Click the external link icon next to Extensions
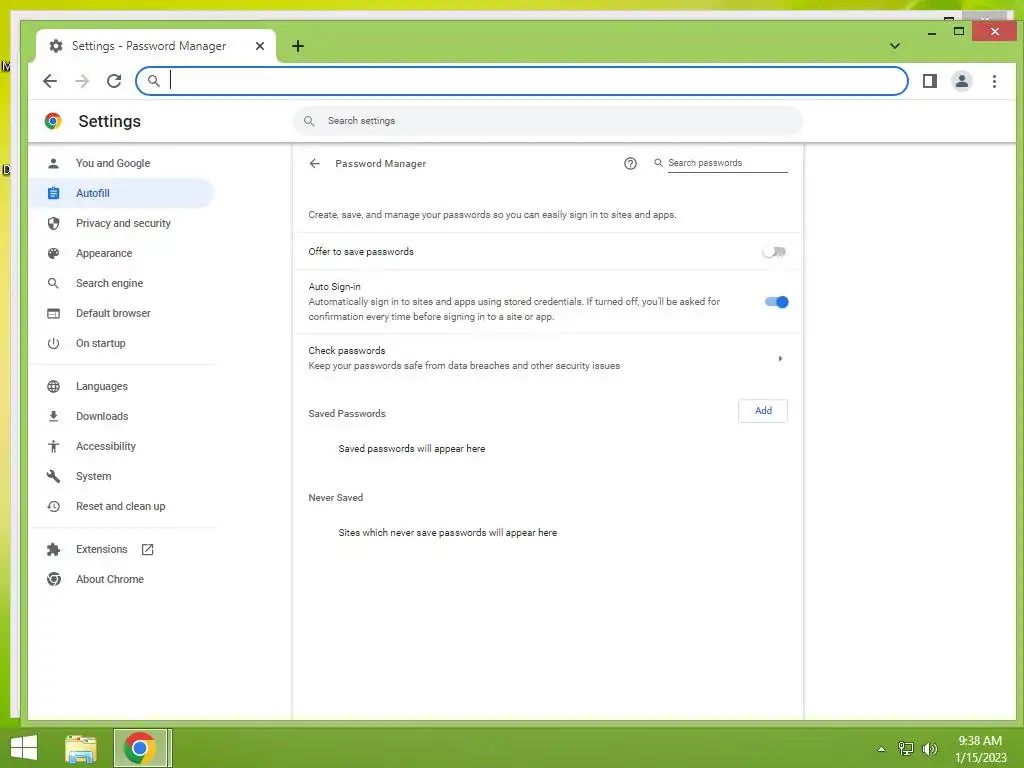 [148, 550]
